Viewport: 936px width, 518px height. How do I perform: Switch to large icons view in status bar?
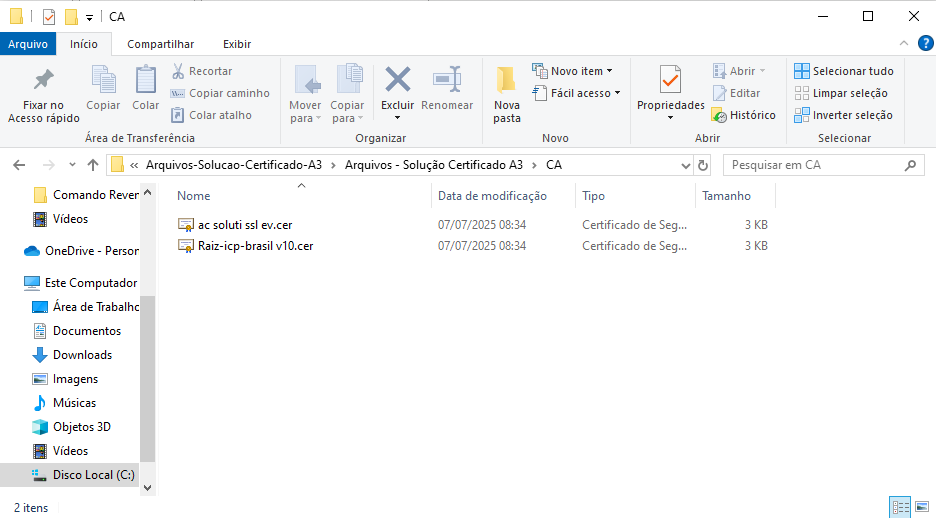pyautogui.click(x=921, y=507)
